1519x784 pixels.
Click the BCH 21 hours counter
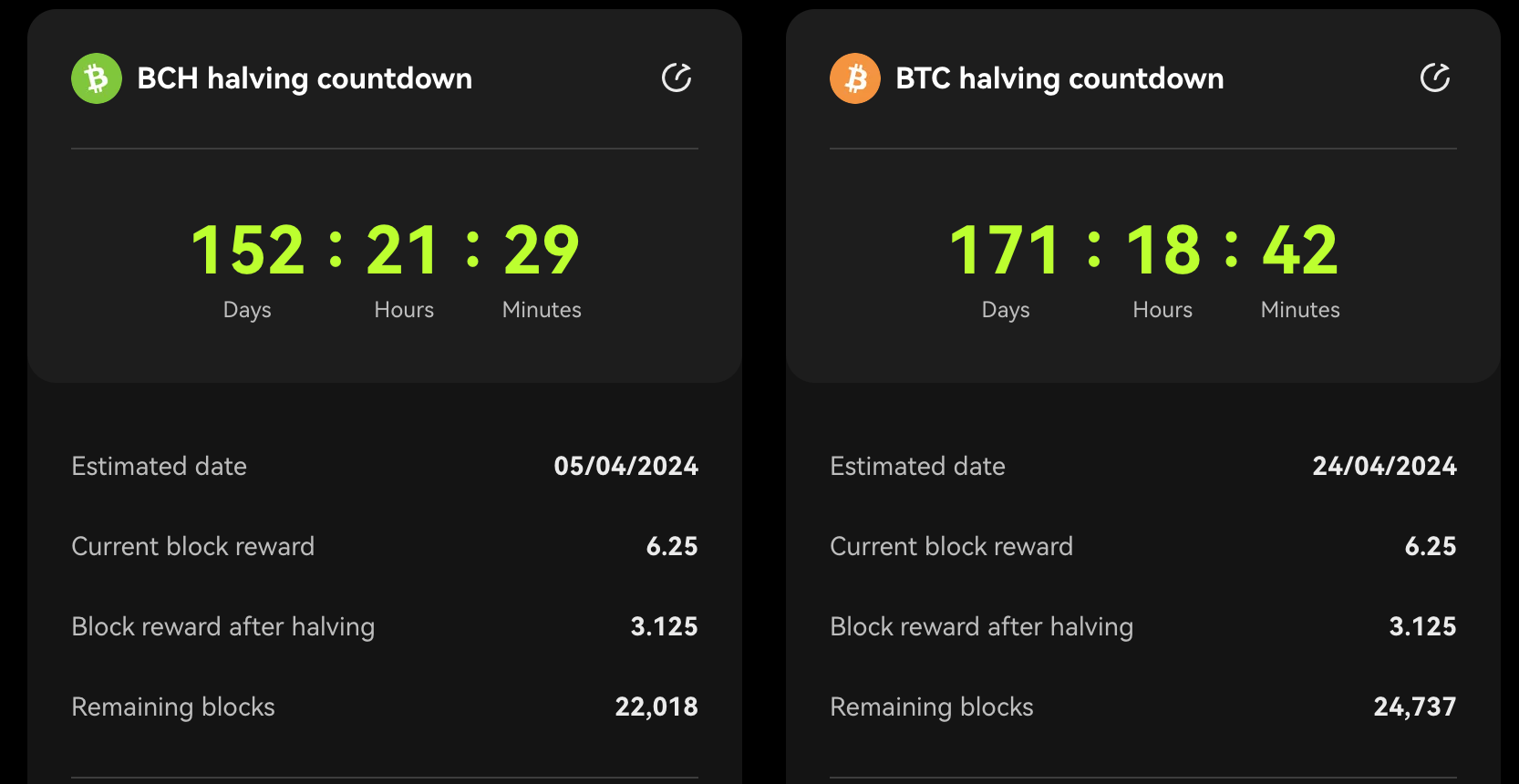point(403,250)
